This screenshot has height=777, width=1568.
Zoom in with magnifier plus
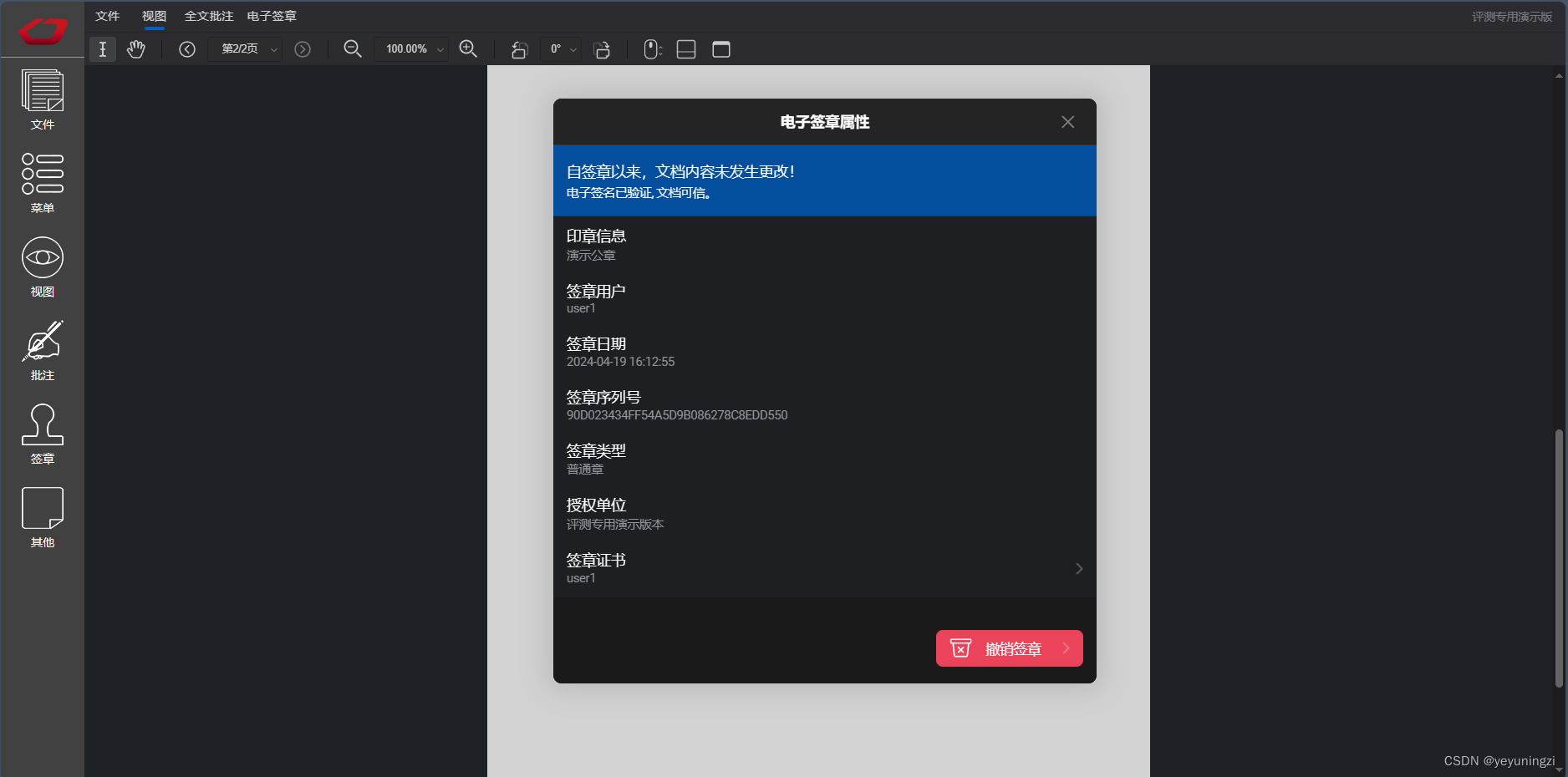coord(468,49)
